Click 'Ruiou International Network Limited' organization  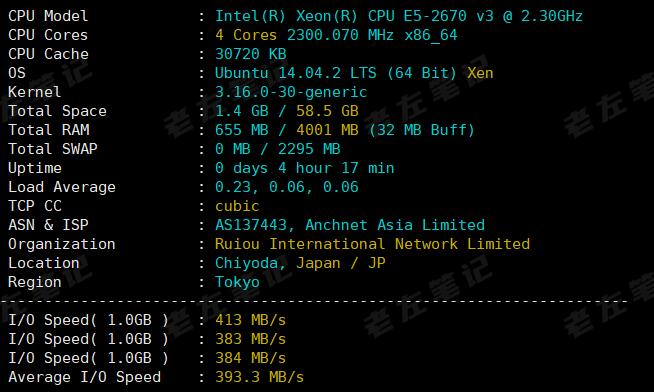click(x=372, y=244)
